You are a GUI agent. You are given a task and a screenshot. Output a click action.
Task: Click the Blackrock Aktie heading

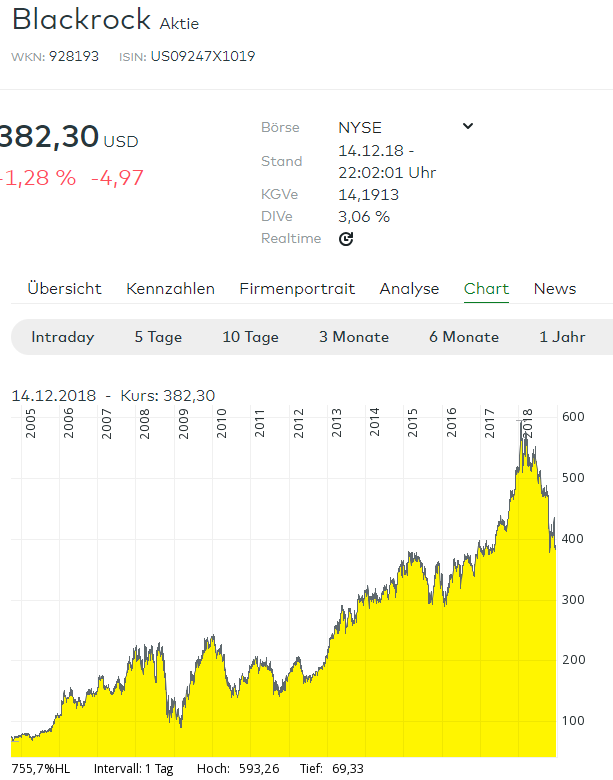click(105, 20)
